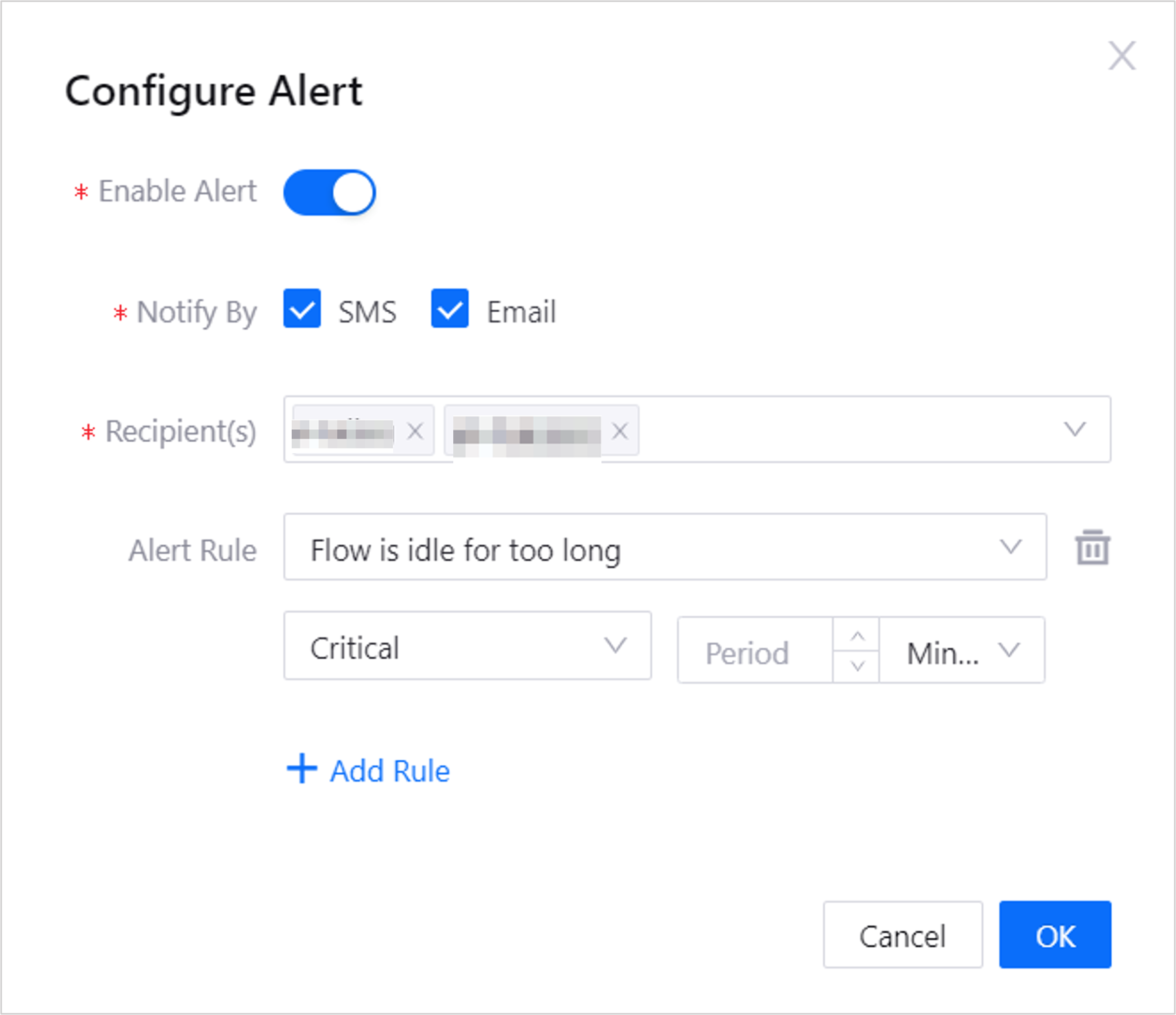Increase the Period value with up arrow
The height and width of the screenshot is (1015, 1176).
[x=857, y=635]
